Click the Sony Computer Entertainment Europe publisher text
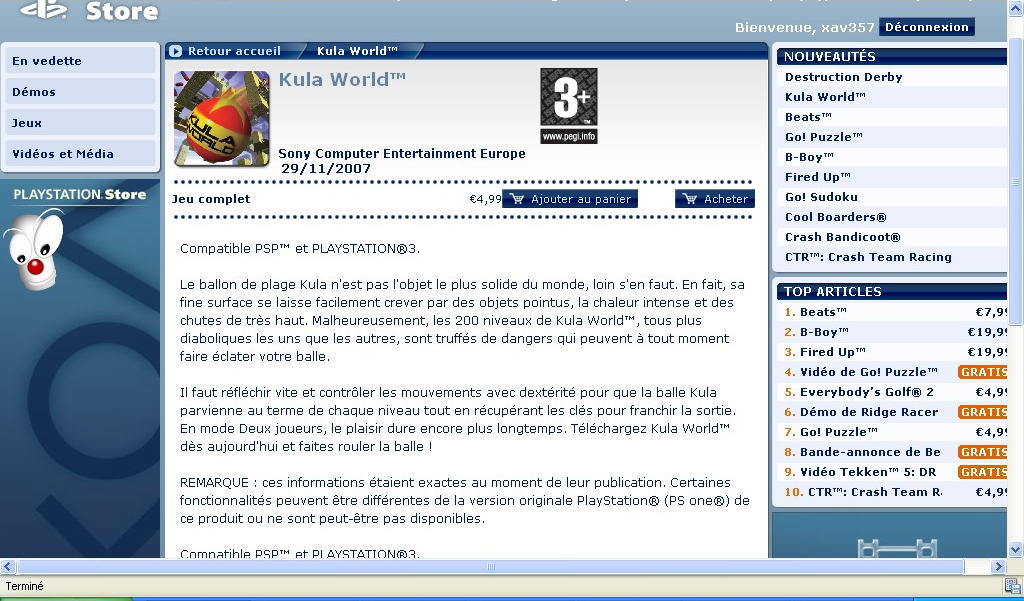This screenshot has width=1024, height=601. coord(402,154)
